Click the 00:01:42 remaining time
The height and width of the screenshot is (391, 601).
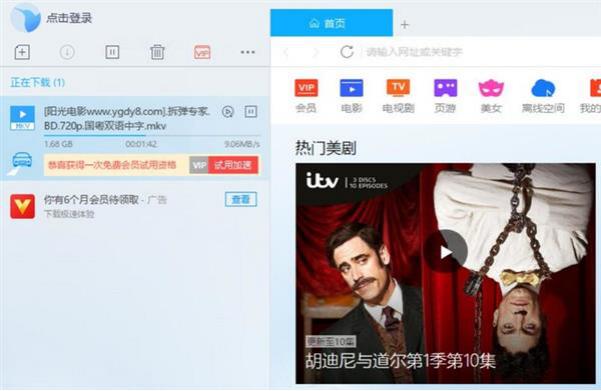click(x=141, y=144)
